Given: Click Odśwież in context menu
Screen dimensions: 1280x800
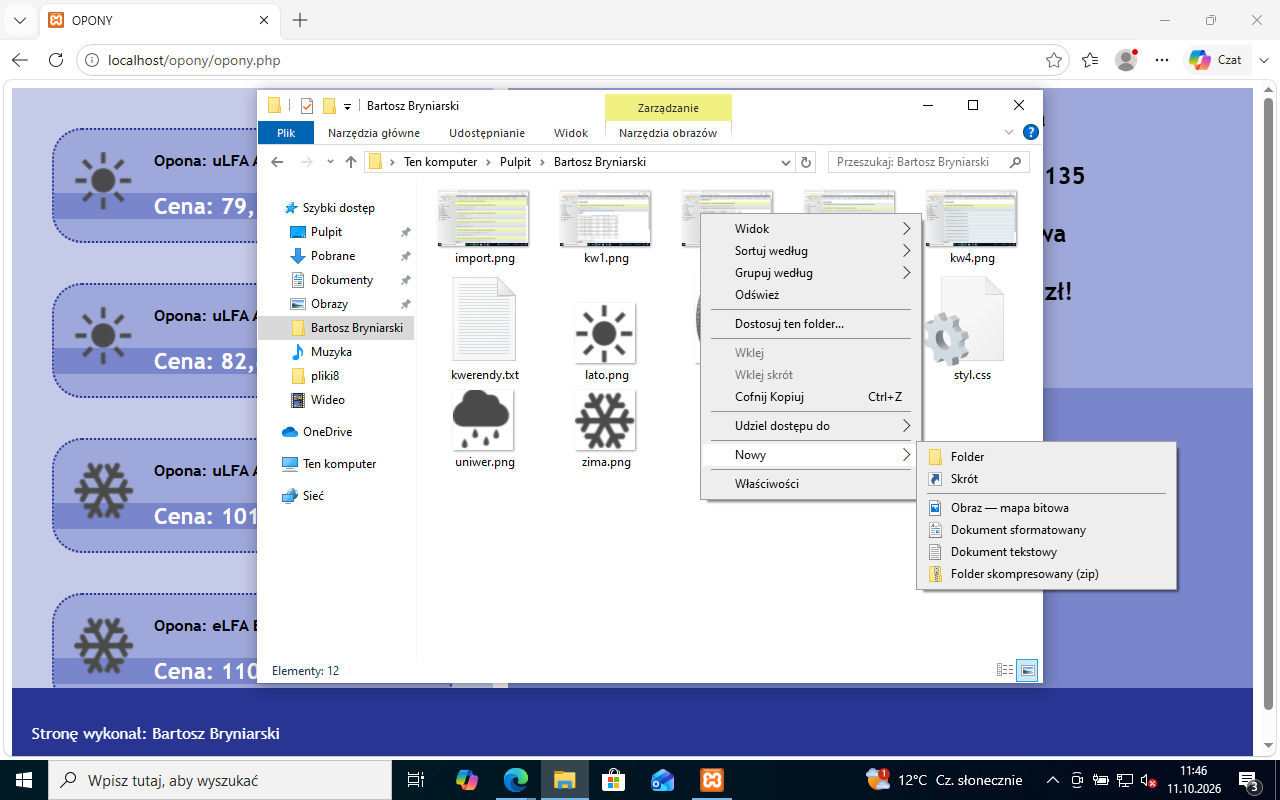Looking at the screenshot, I should point(810,295).
